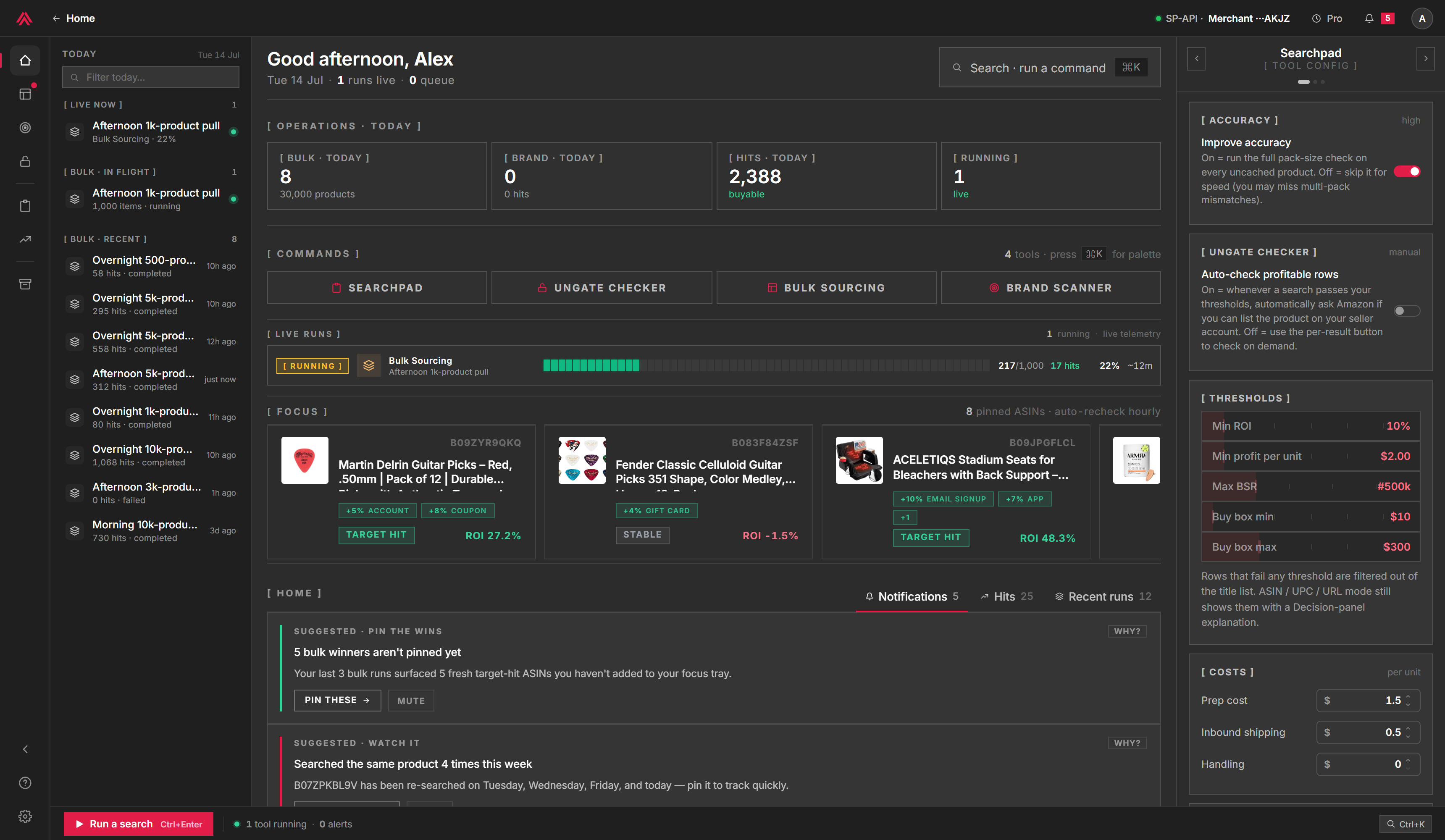Click the Inbound shipping stepper arrows

point(1408,732)
